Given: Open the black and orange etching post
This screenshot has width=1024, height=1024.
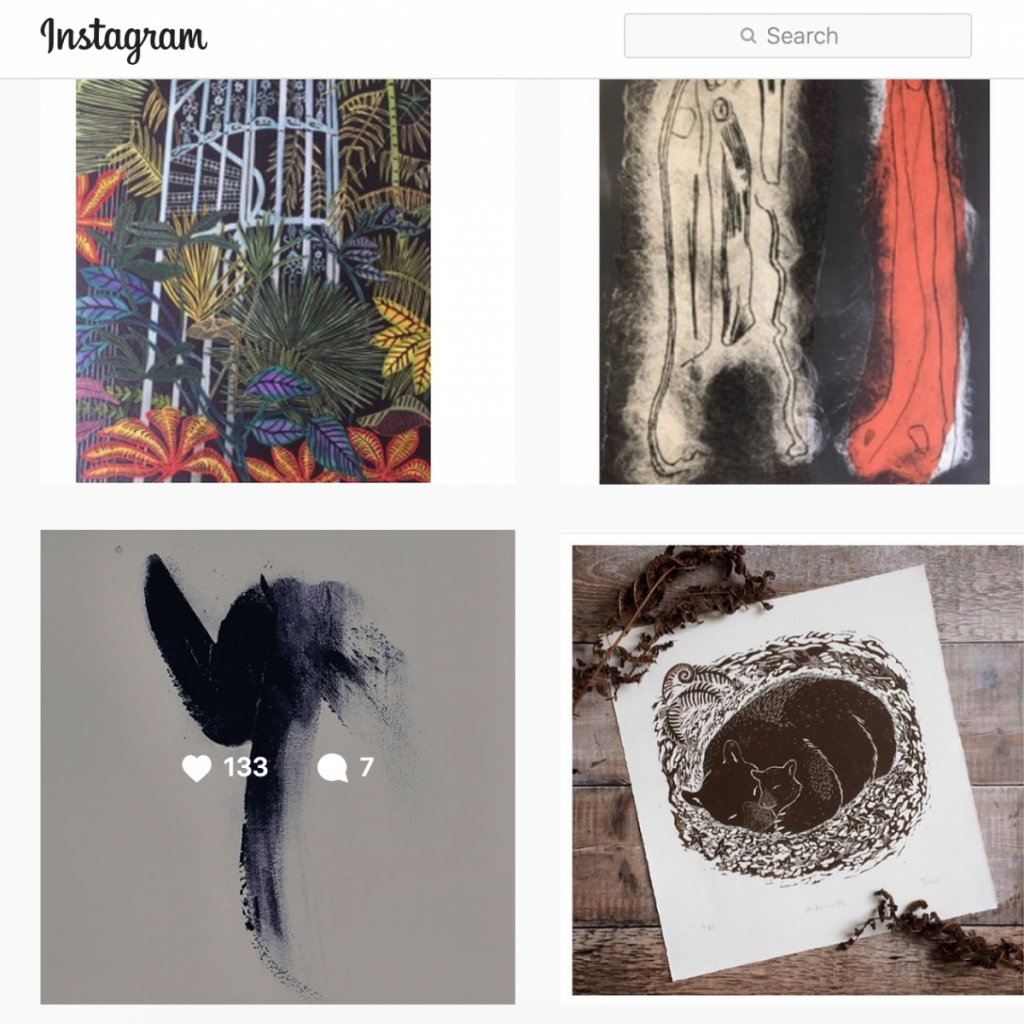Looking at the screenshot, I should click(x=792, y=281).
